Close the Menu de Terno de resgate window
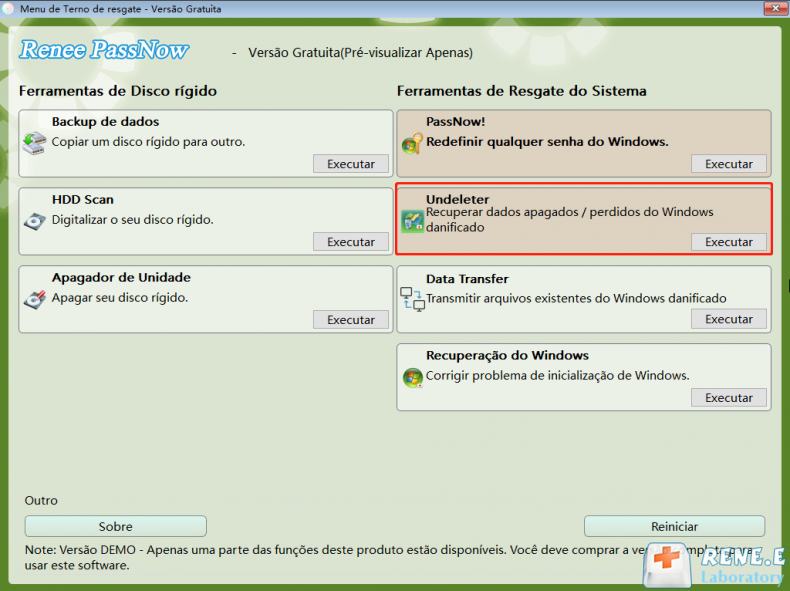790x591 pixels. coord(775,9)
